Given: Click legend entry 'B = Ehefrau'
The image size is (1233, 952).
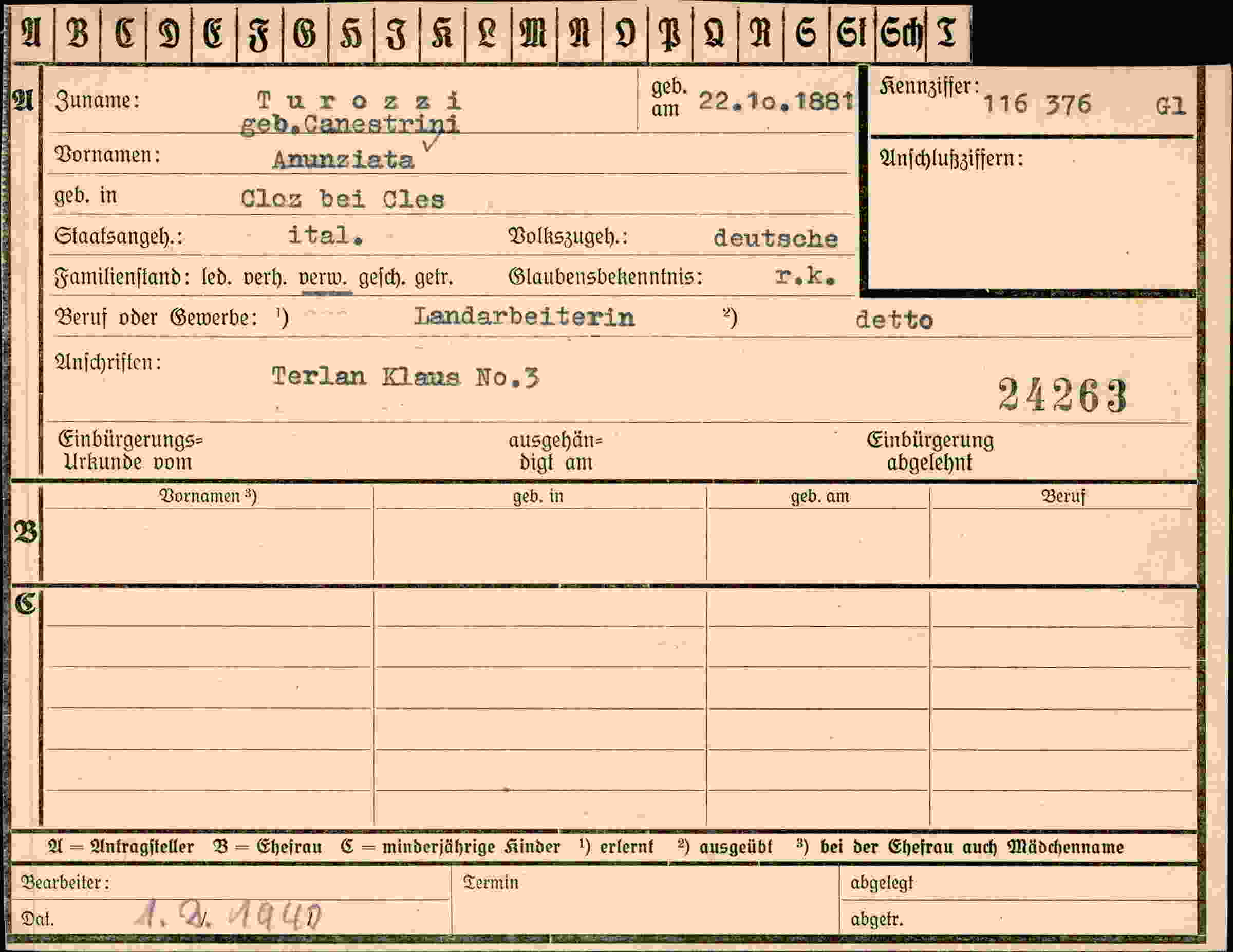Looking at the screenshot, I should click(268, 848).
